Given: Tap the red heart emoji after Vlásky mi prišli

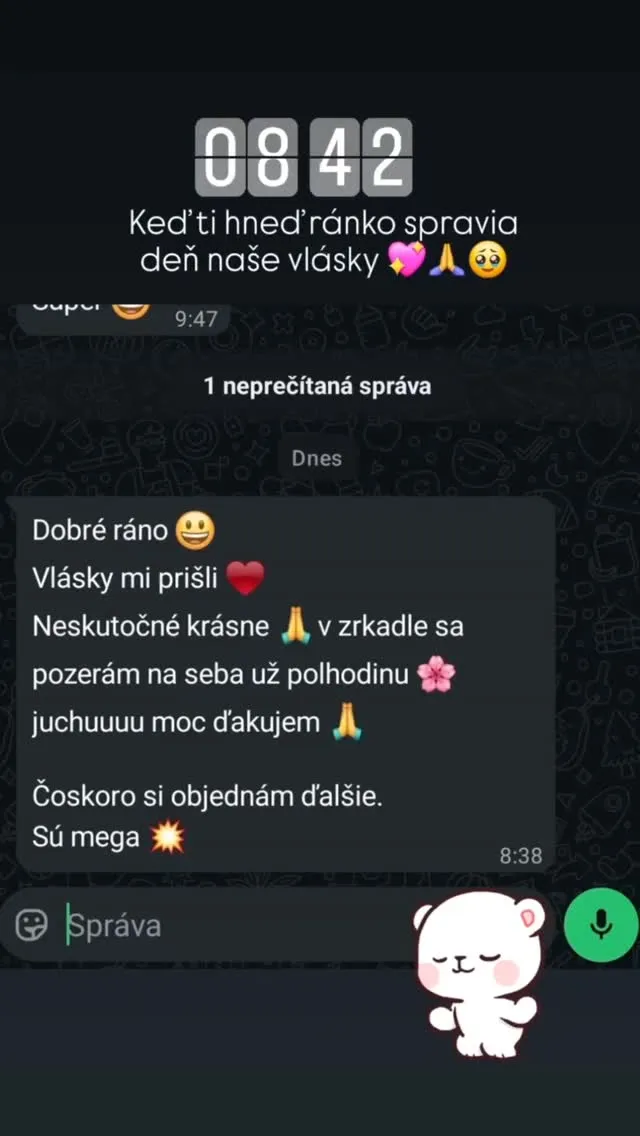Looking at the screenshot, I should 245,578.
